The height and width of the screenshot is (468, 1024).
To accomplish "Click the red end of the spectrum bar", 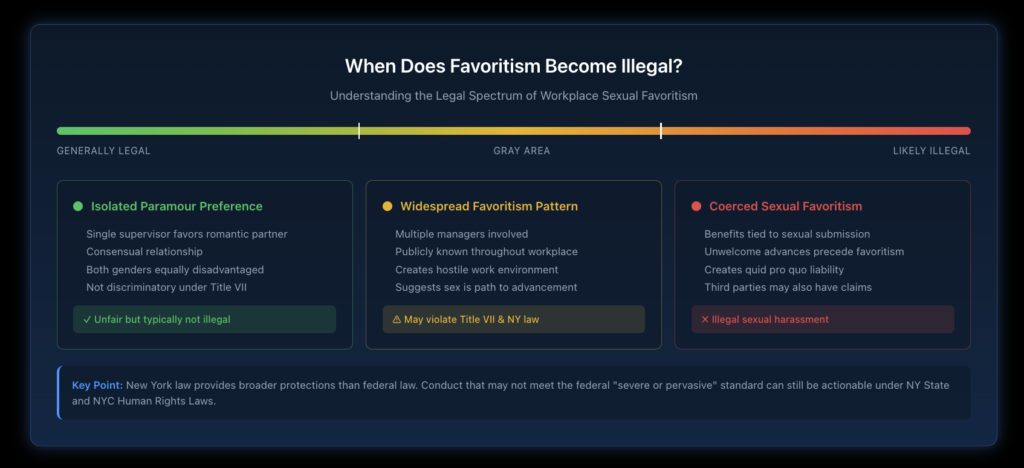I will 966,130.
